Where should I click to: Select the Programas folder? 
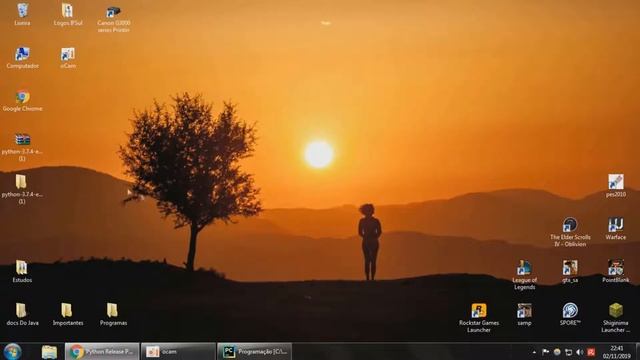(113, 315)
